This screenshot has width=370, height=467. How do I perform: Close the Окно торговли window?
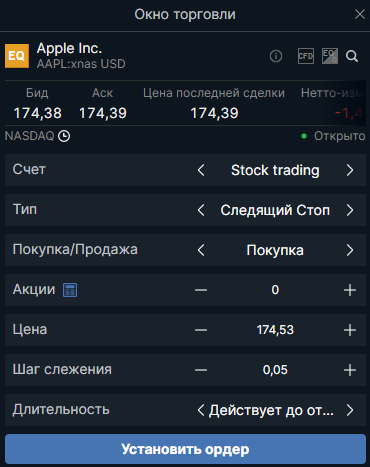pos(360,14)
